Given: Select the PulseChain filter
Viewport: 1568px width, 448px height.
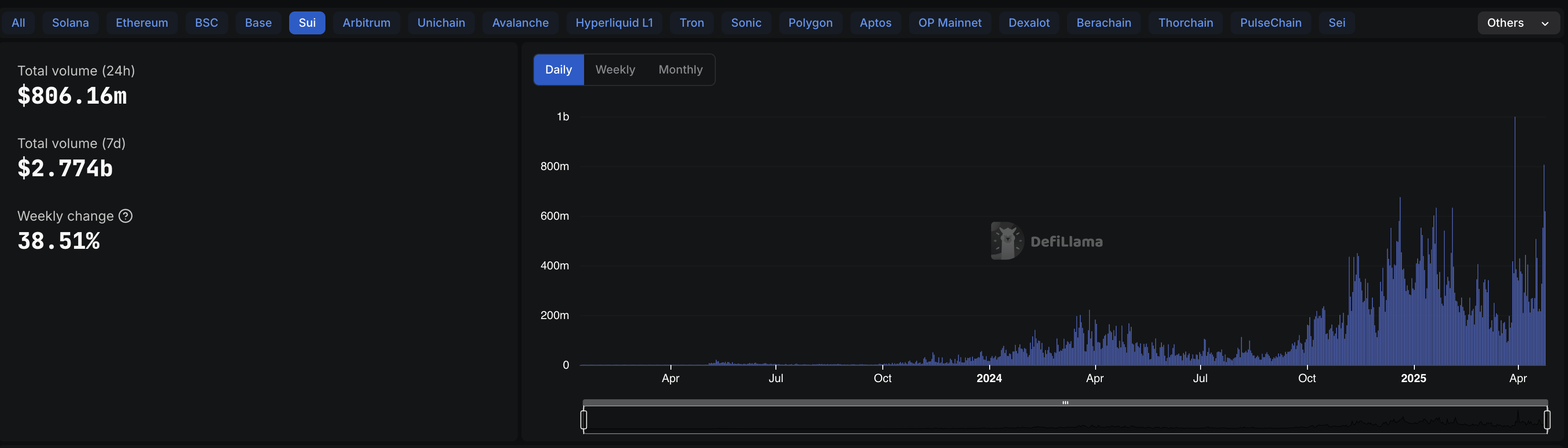Looking at the screenshot, I should tap(1270, 23).
